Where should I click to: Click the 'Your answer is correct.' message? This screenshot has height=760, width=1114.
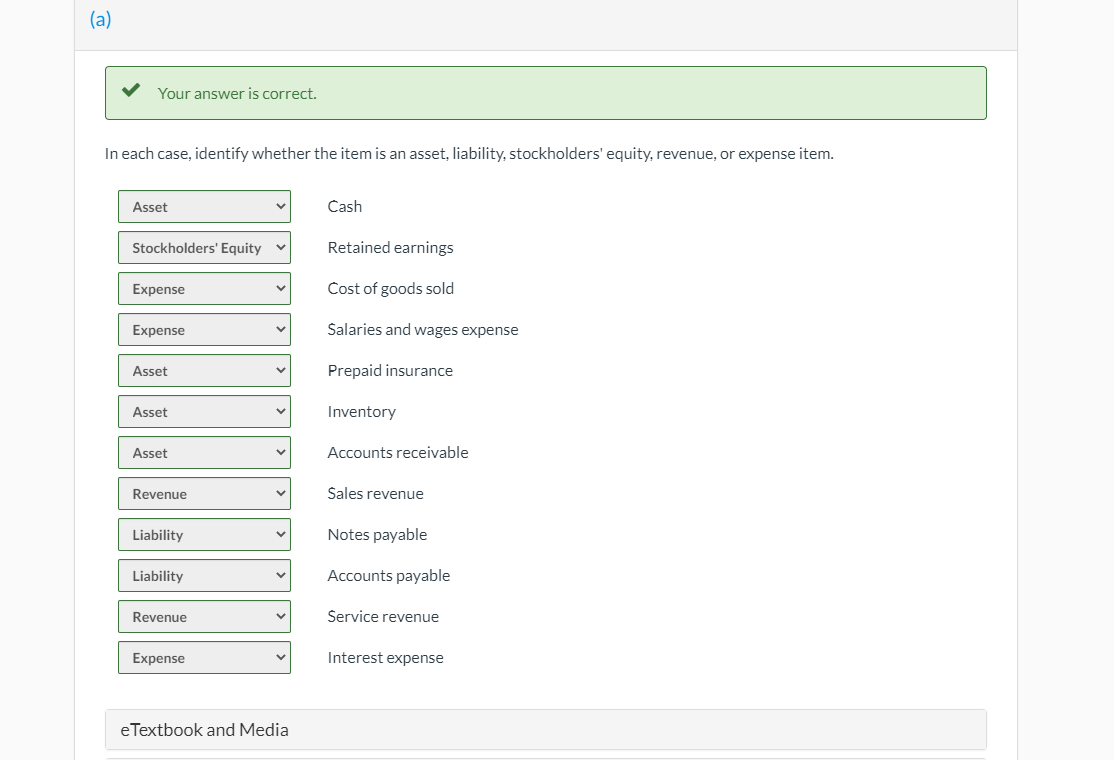tap(237, 94)
